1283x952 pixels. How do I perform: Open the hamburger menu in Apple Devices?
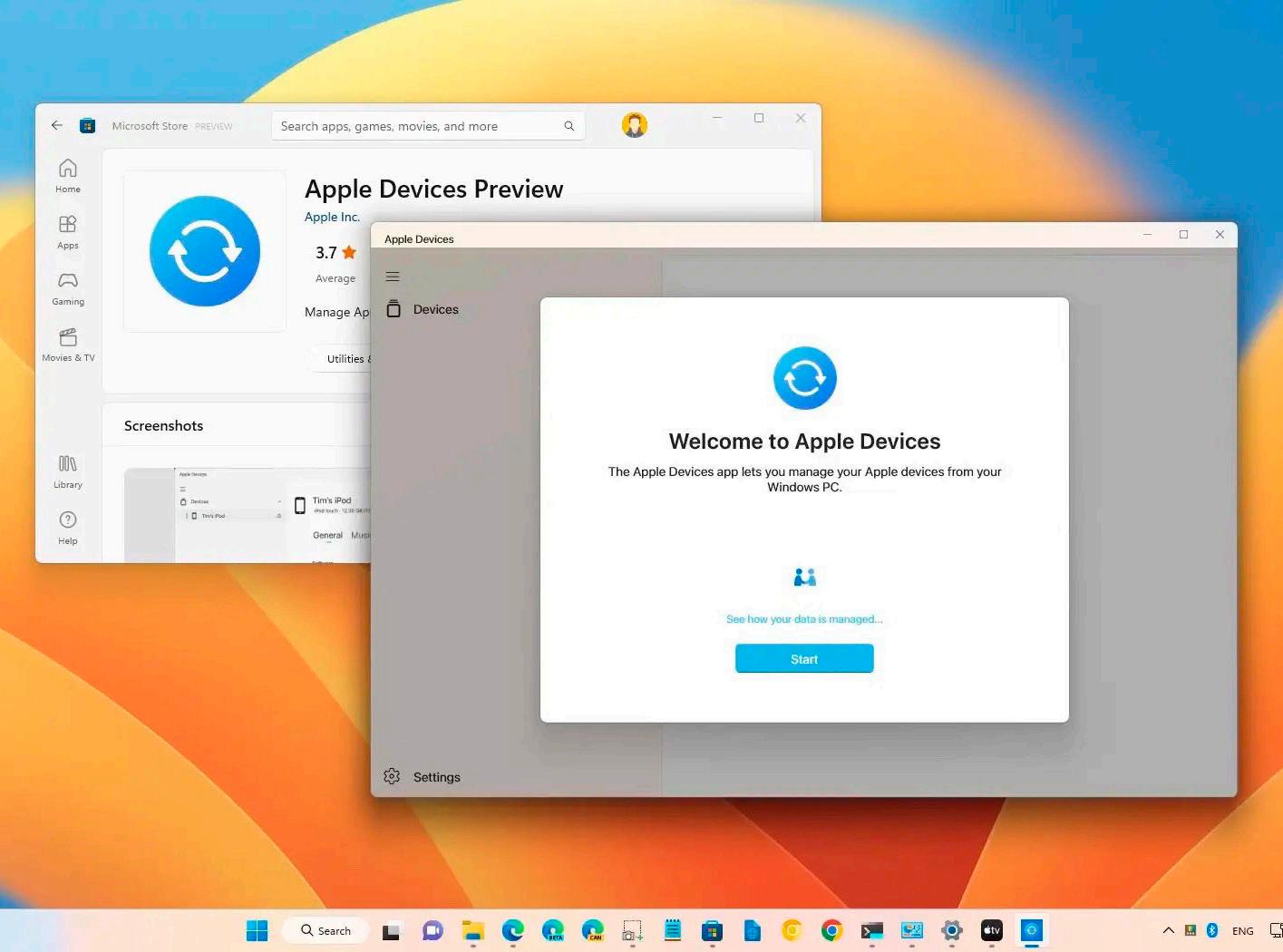393,277
